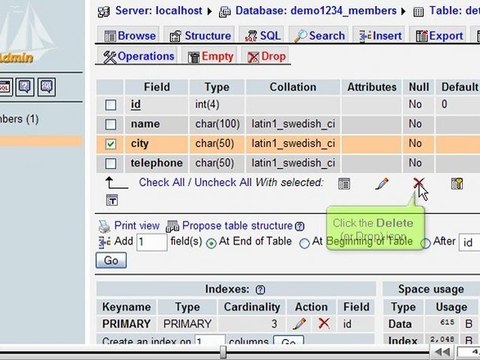The width and height of the screenshot is (480, 360).
Task: Click the Browse icon for selected fields
Action: click(344, 184)
